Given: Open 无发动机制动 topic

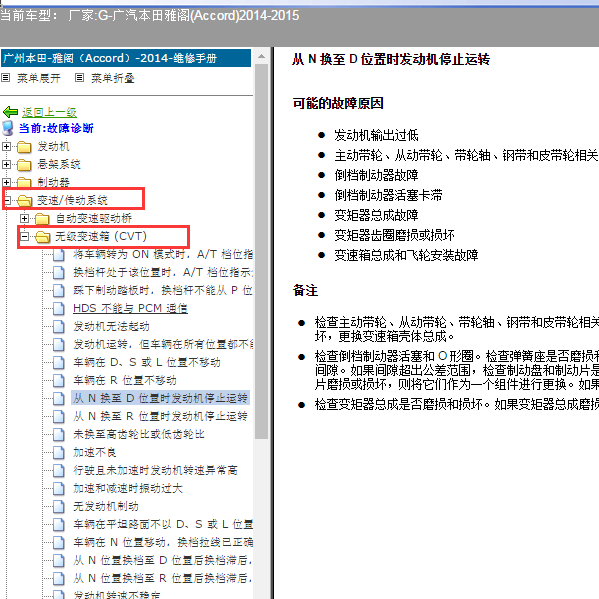Looking at the screenshot, I should (x=105, y=506).
